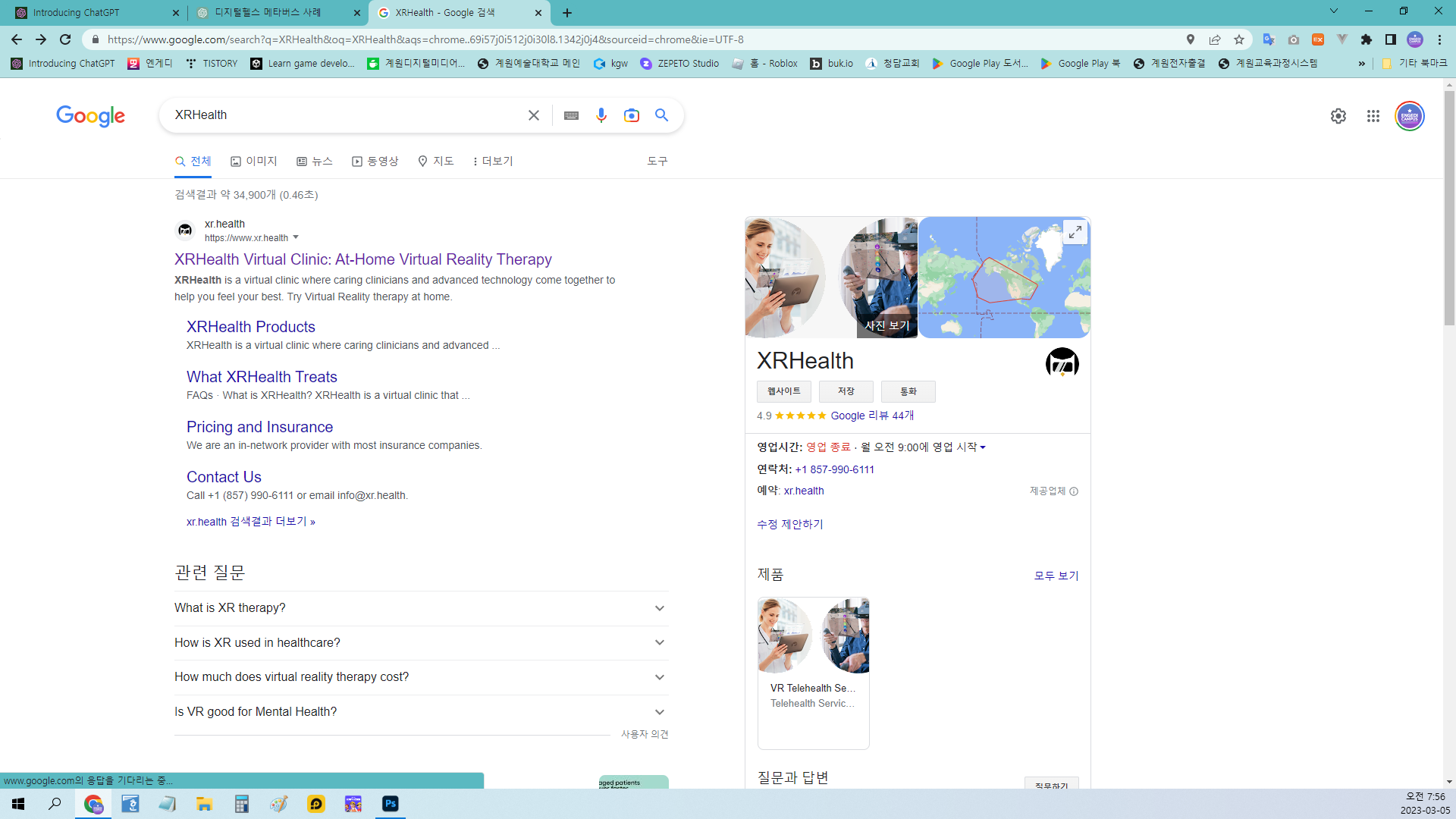
Task: Click 웹사이트 button in knowledge panel
Action: tap(784, 391)
